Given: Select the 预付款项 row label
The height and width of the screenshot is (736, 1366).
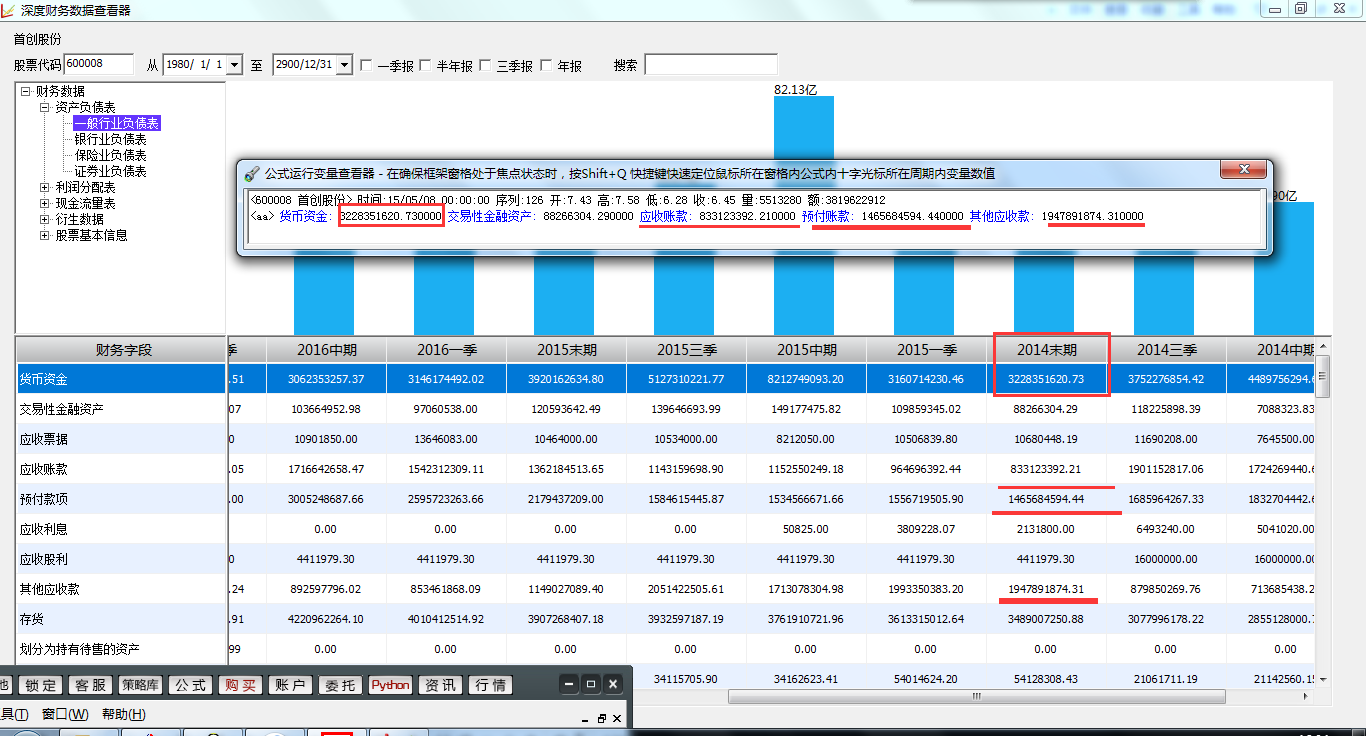Looking at the screenshot, I should pyautogui.click(x=122, y=499).
